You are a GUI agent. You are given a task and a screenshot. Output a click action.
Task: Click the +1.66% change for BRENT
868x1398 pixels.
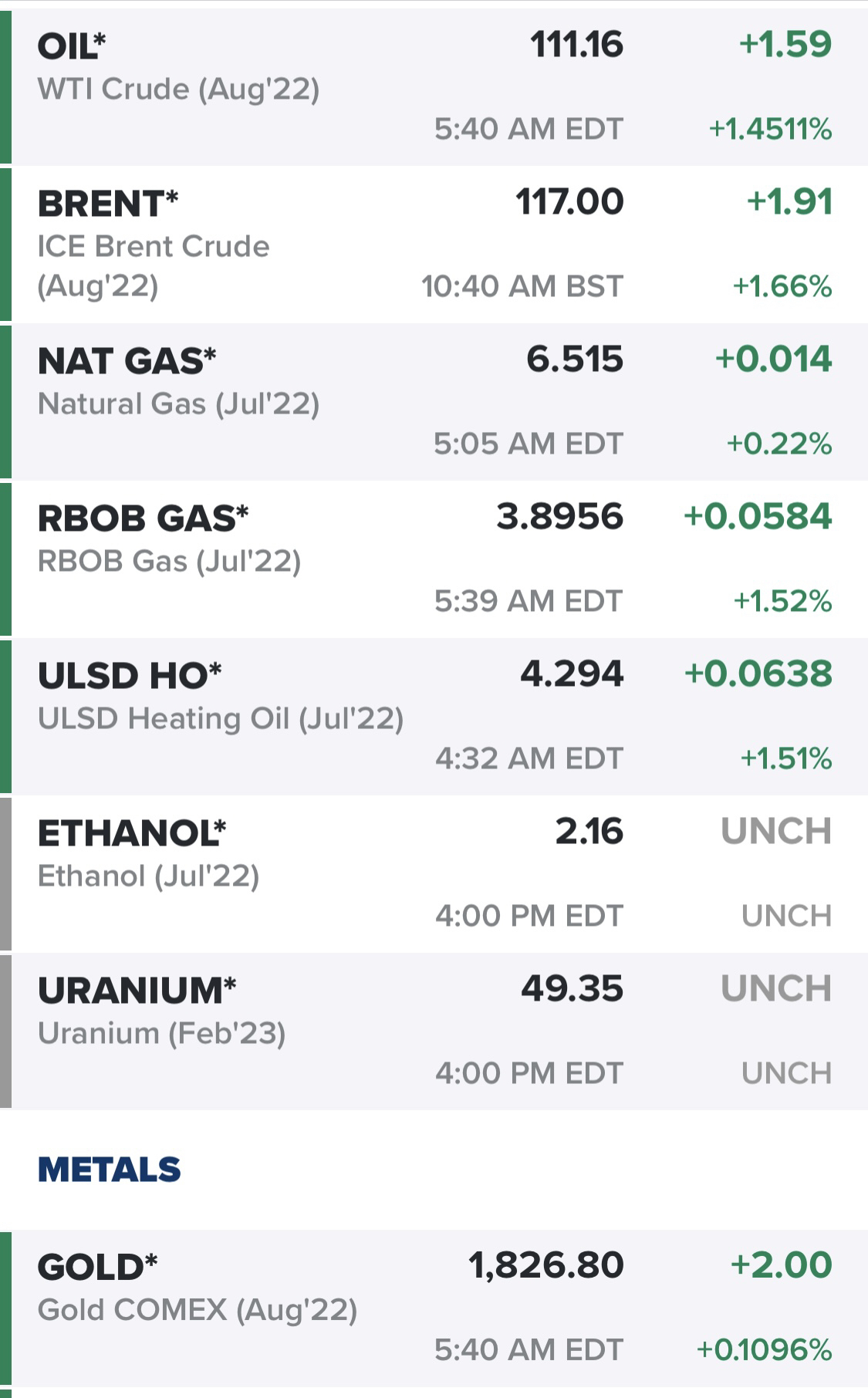[782, 287]
